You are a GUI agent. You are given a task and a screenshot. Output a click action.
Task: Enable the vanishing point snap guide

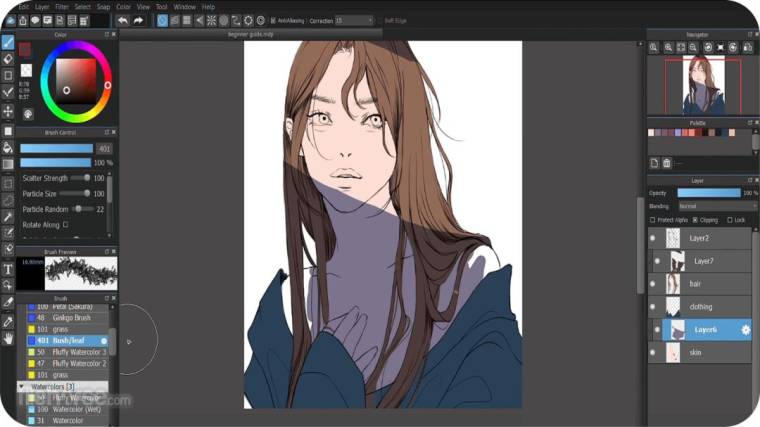point(199,20)
